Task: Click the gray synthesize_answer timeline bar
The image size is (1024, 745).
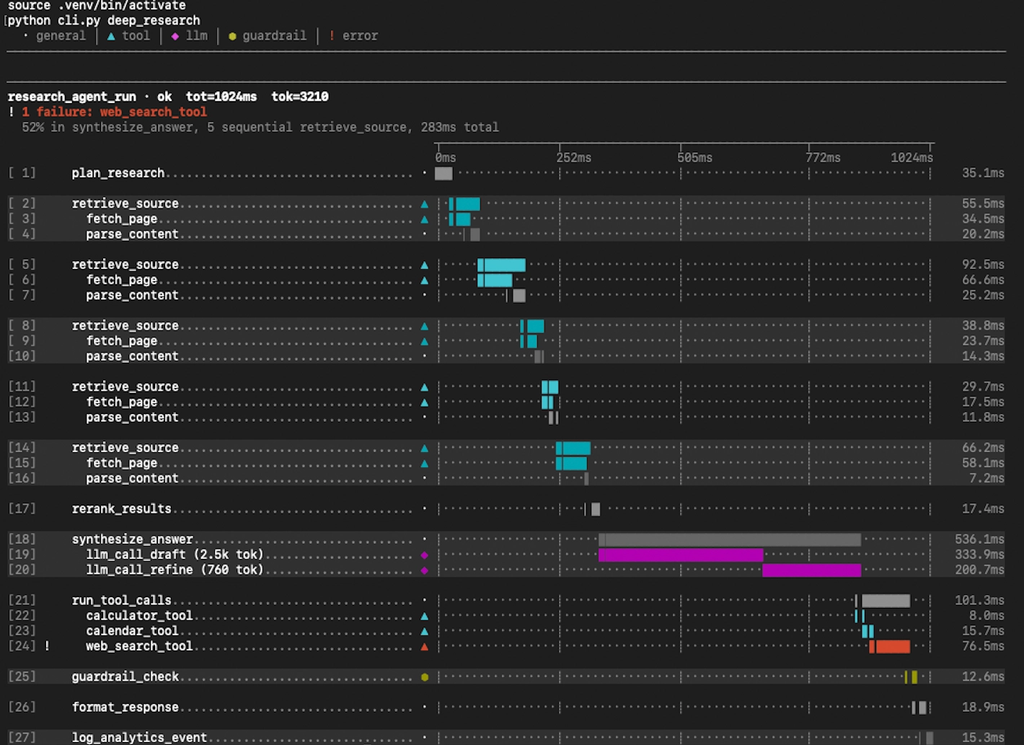Action: coord(729,539)
